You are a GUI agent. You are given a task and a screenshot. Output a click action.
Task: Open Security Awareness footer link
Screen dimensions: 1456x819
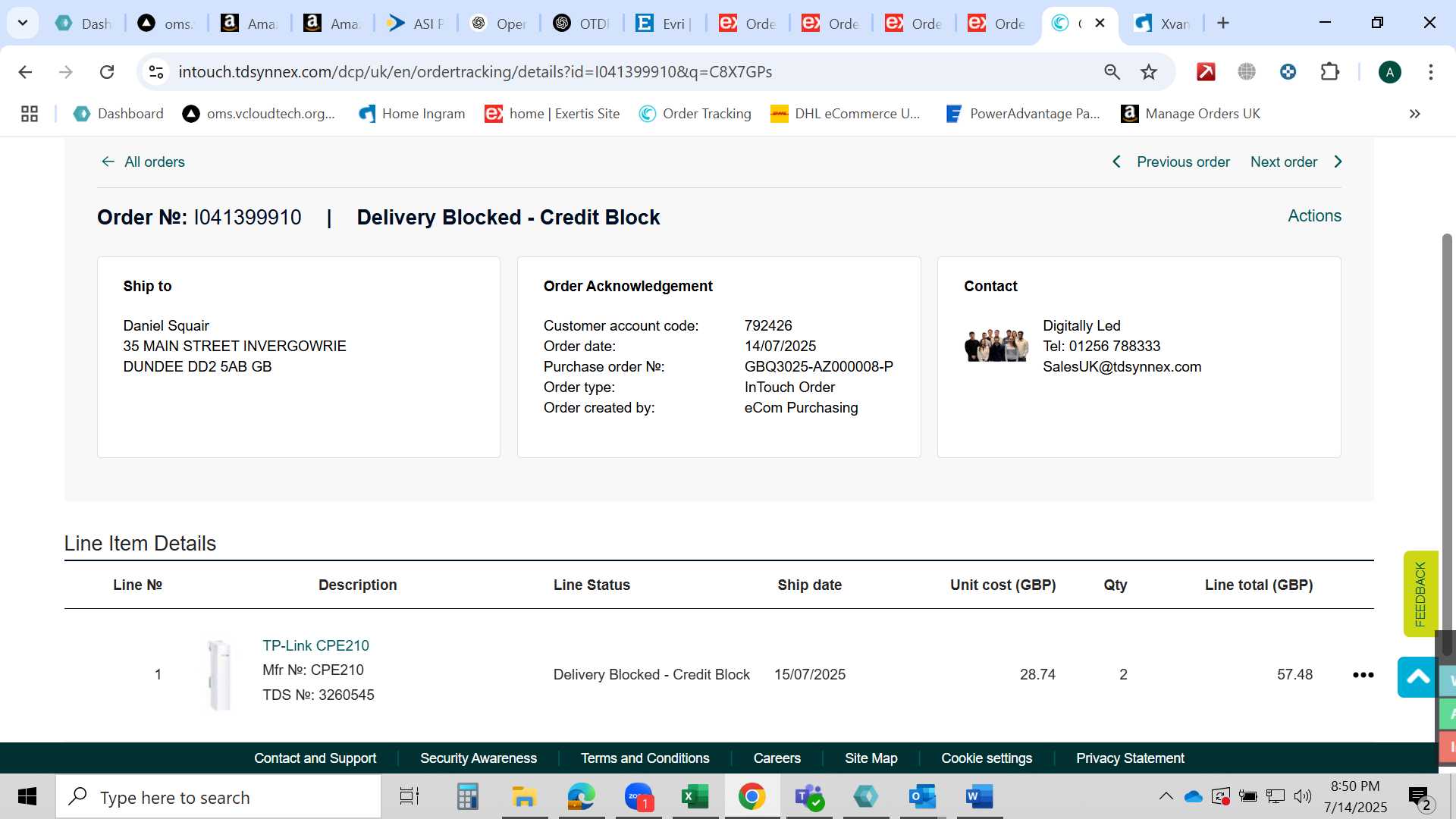tap(479, 758)
